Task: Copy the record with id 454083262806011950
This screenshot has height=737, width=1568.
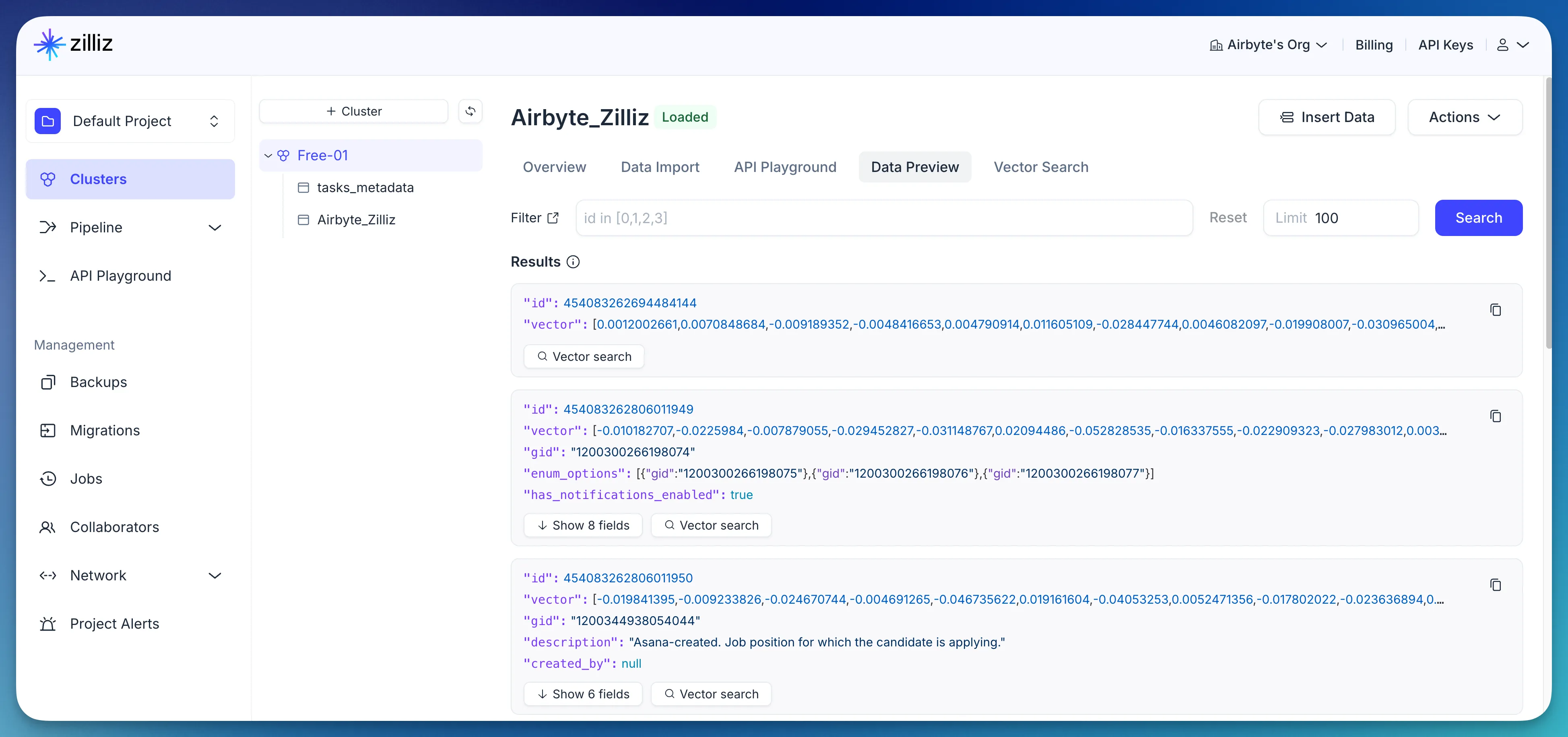Action: (1495, 585)
